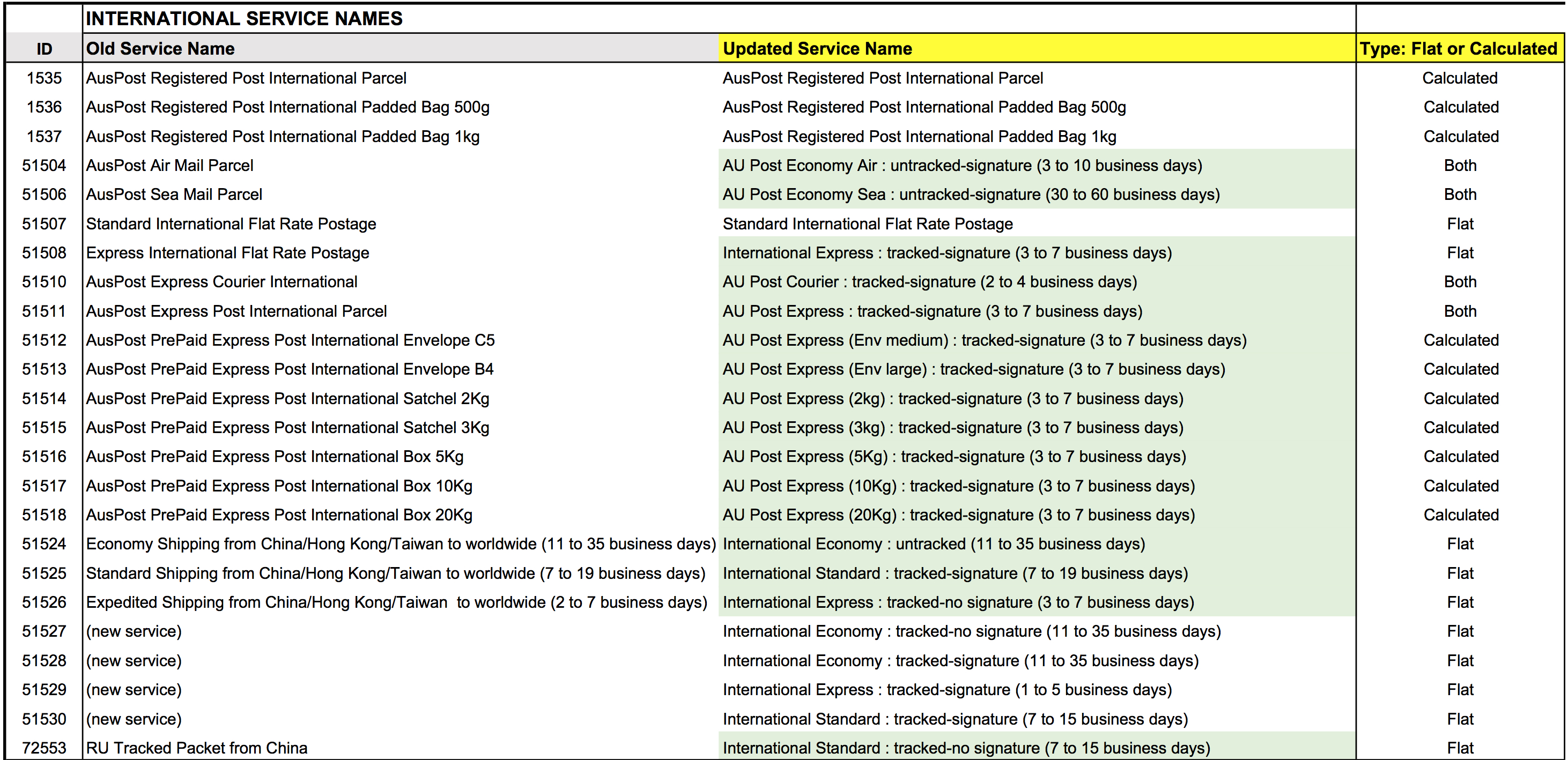The height and width of the screenshot is (760, 1568).
Task: Click old name ending 'Box 20Kg'
Action: tap(279, 515)
